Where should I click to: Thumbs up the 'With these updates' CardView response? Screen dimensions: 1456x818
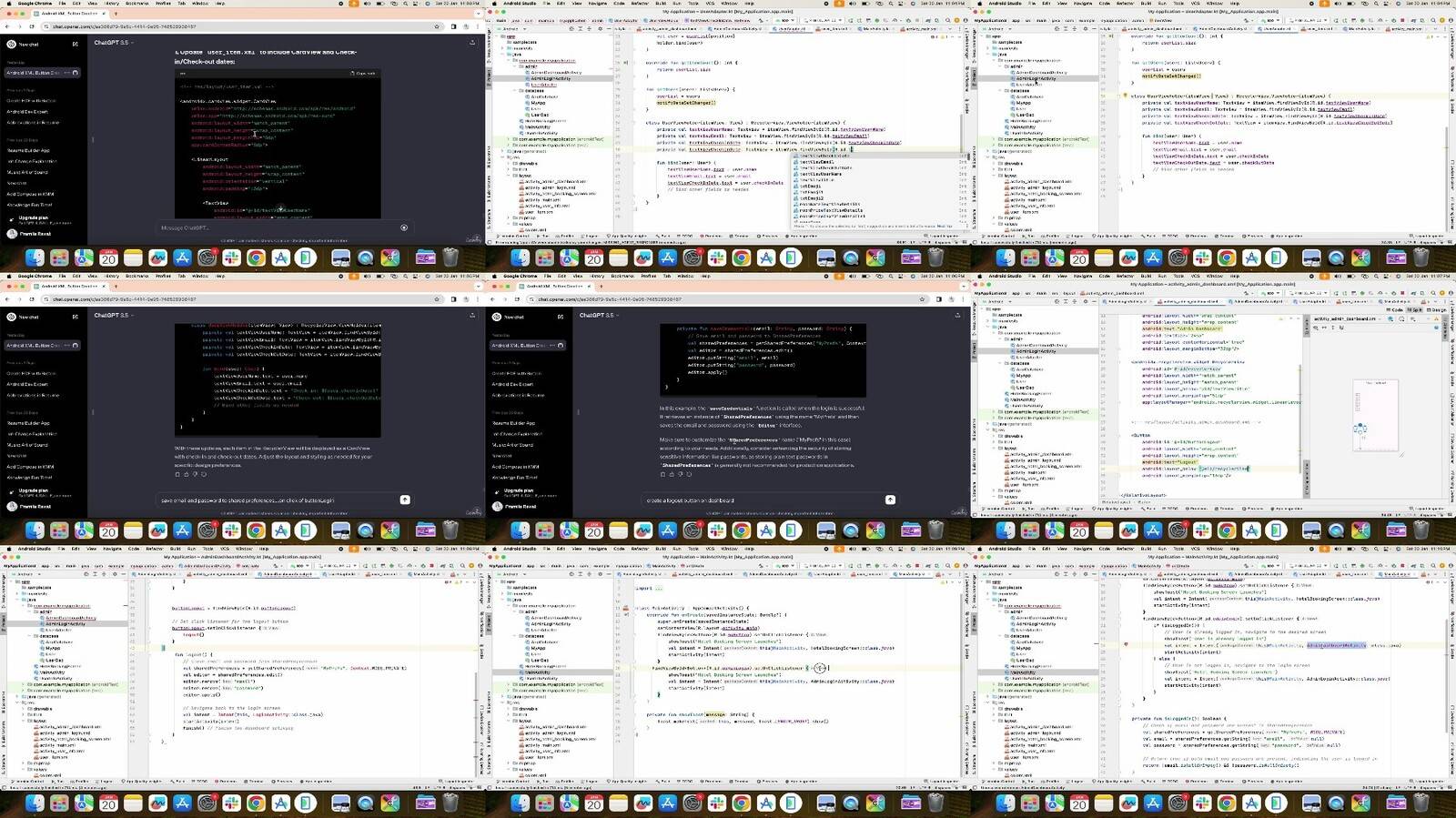click(187, 474)
